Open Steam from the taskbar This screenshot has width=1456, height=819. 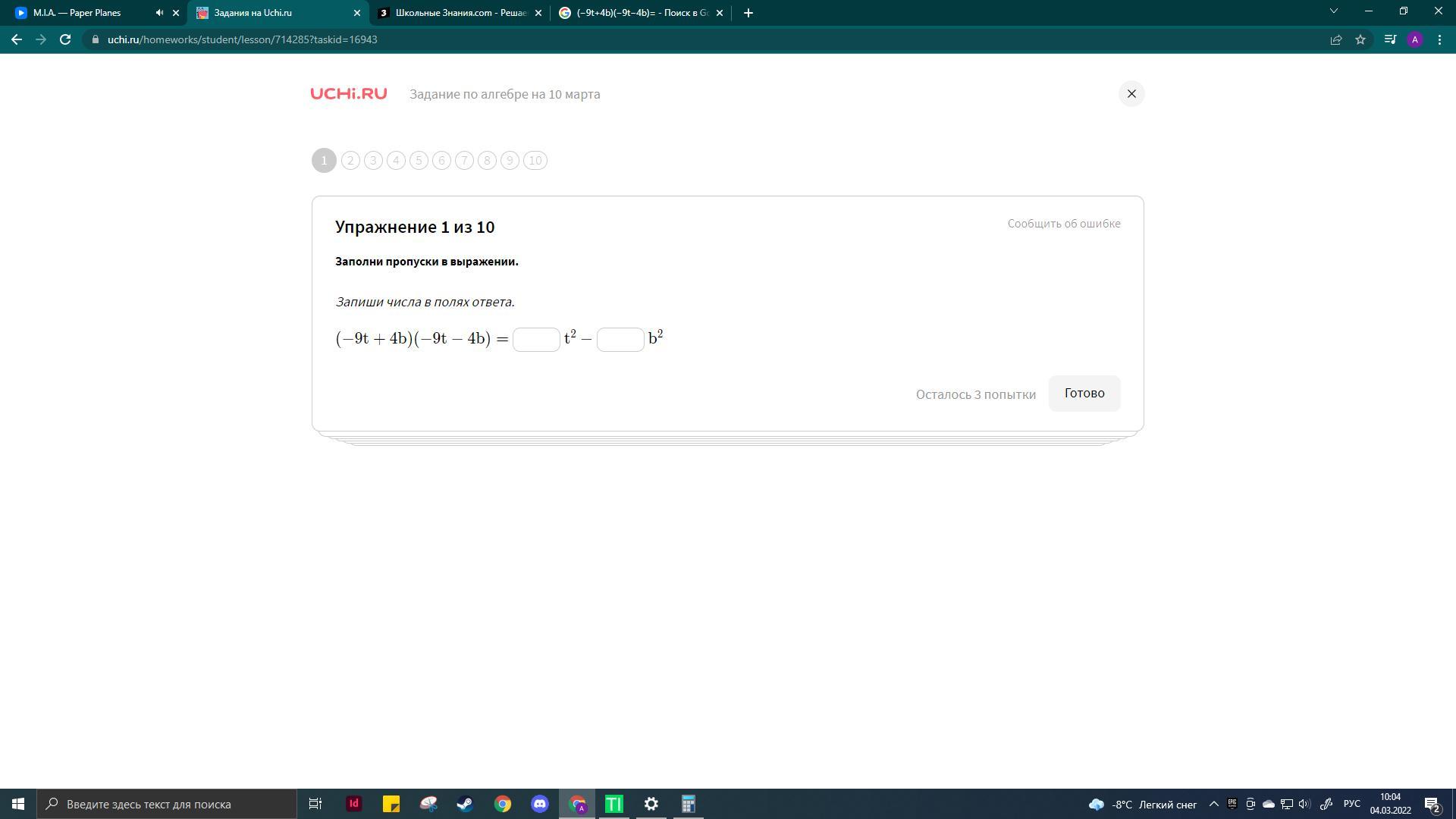465,804
